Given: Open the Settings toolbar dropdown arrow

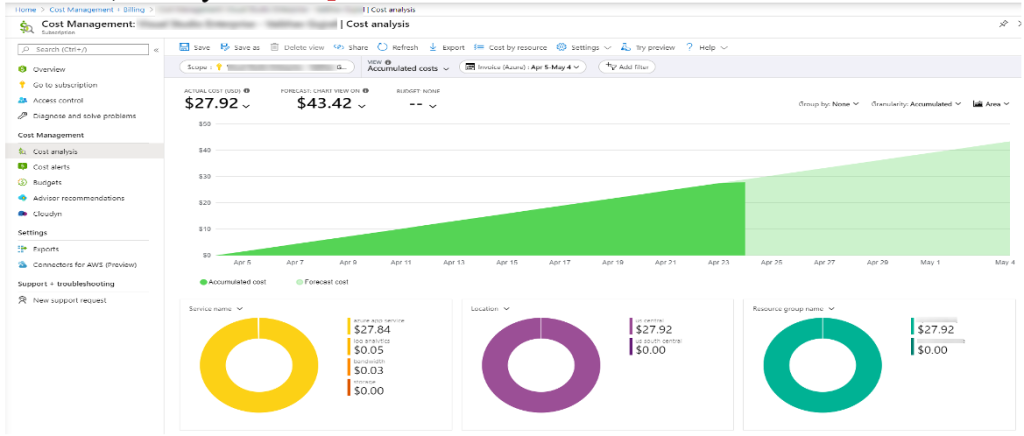Looking at the screenshot, I should 607,48.
